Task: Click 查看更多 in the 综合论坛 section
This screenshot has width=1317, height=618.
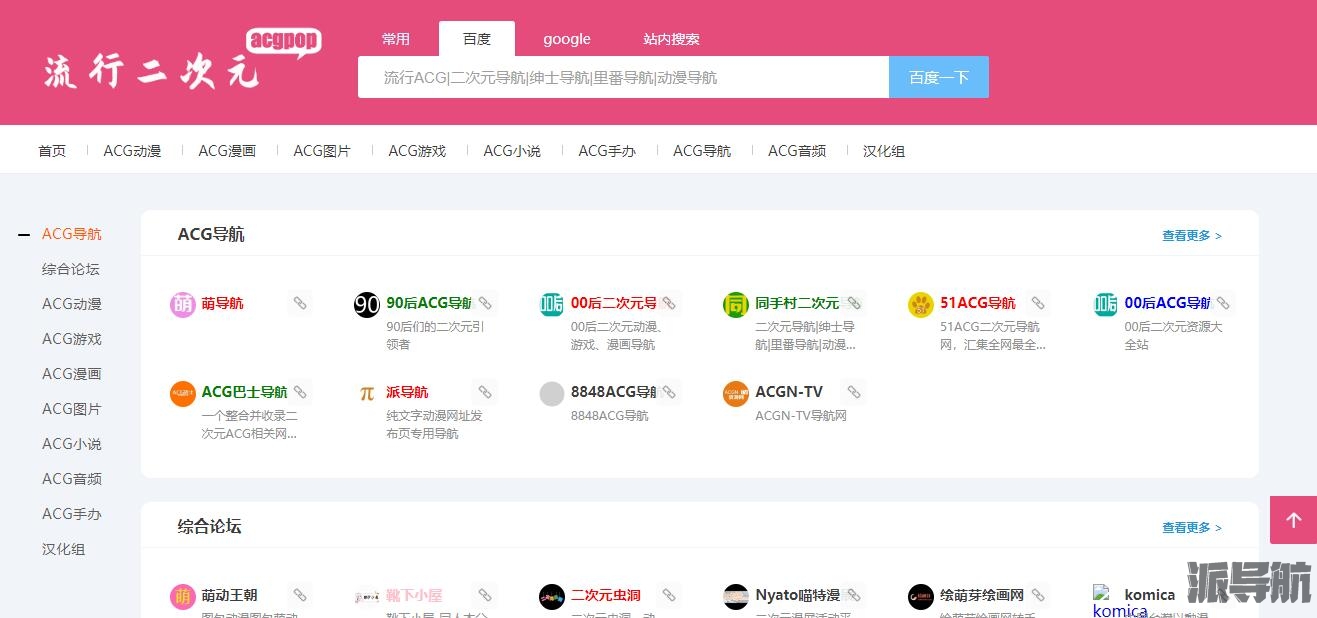Action: tap(1192, 528)
